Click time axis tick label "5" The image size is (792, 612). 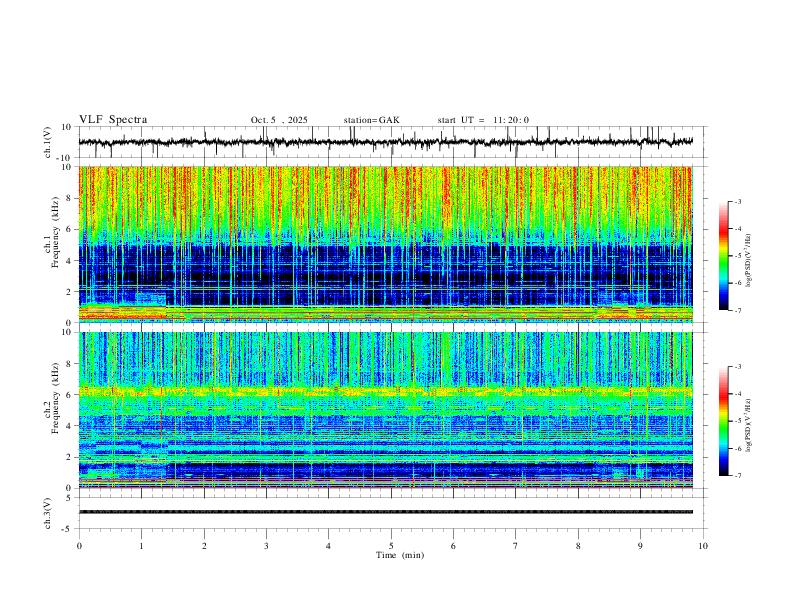pyautogui.click(x=391, y=546)
